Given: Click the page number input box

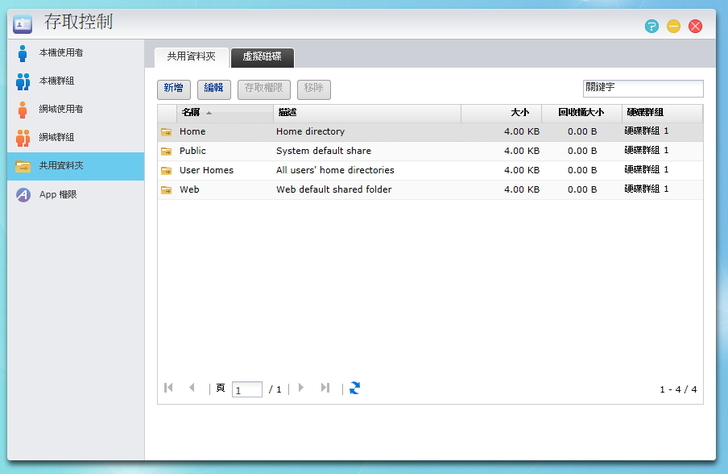Looking at the screenshot, I should click(x=247, y=389).
